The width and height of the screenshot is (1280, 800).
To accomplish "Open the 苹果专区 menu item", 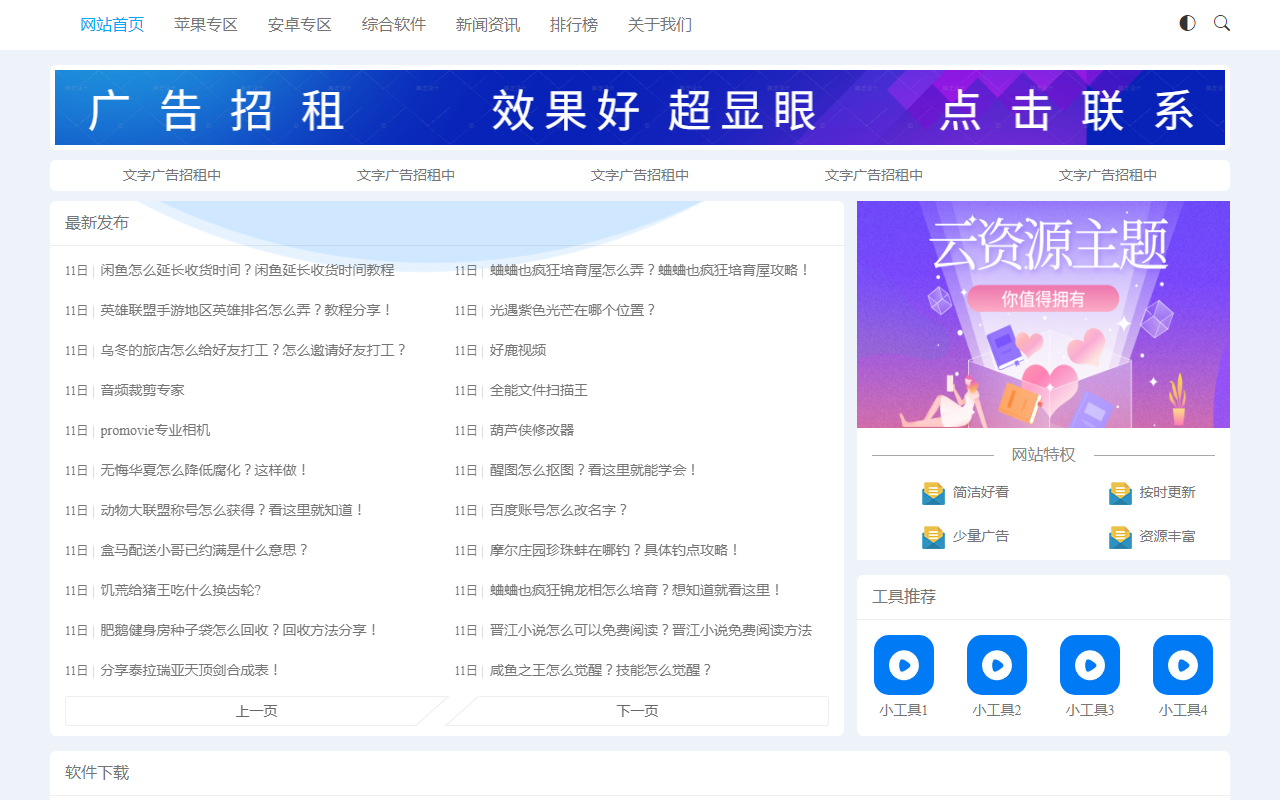I will tap(206, 25).
